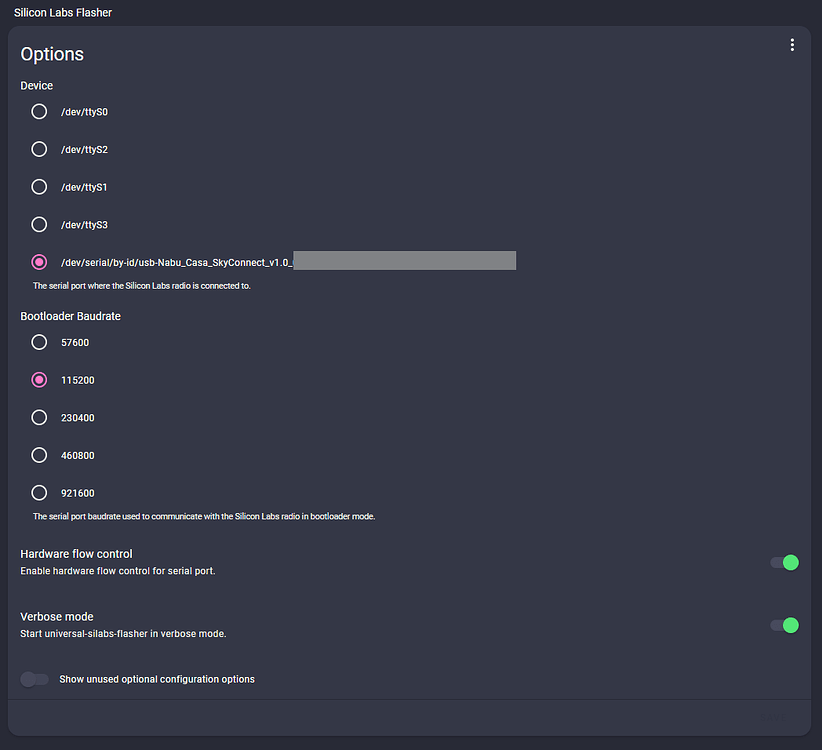822x750 pixels.
Task: Set baudrate to 921600
Action: pos(39,492)
